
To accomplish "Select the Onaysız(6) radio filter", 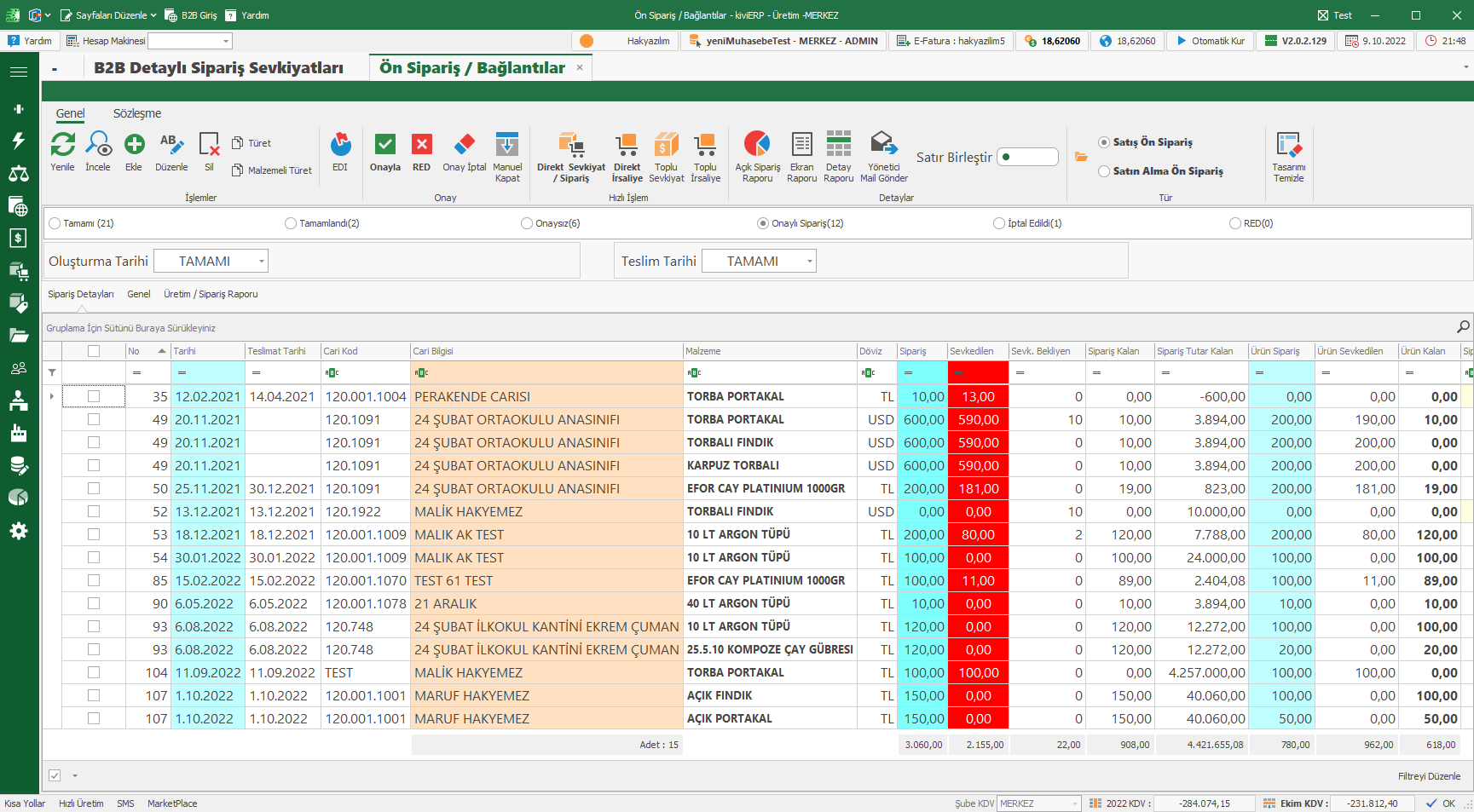I will (527, 223).
